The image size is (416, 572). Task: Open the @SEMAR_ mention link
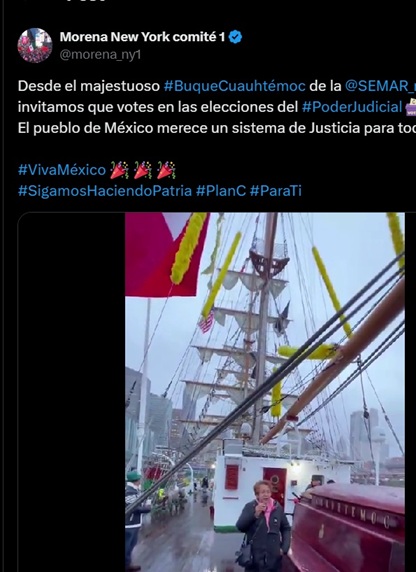pos(380,86)
